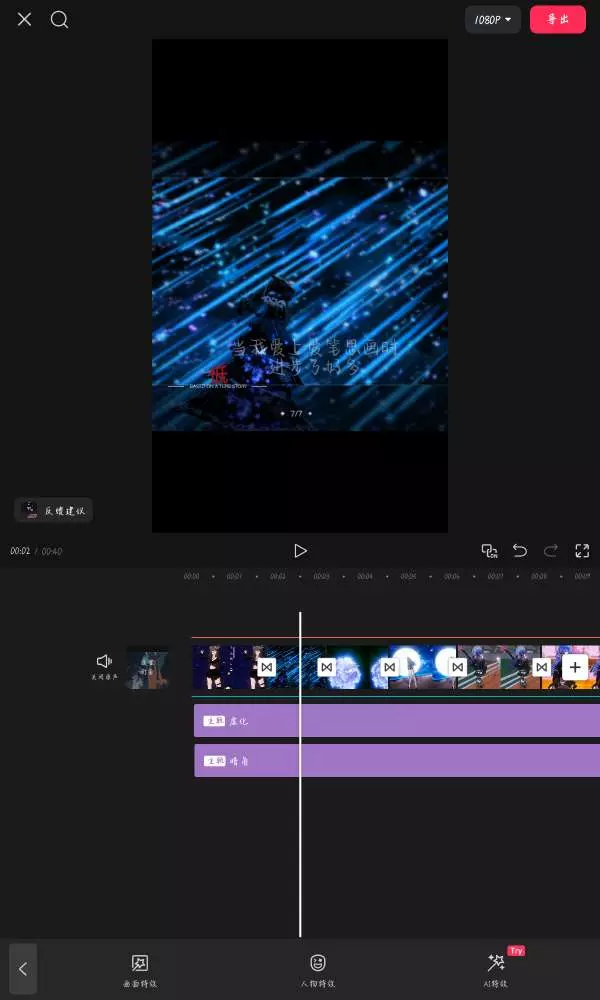Select the 暗角 vignette effect track
The image size is (600, 1000).
pyautogui.click(x=397, y=760)
